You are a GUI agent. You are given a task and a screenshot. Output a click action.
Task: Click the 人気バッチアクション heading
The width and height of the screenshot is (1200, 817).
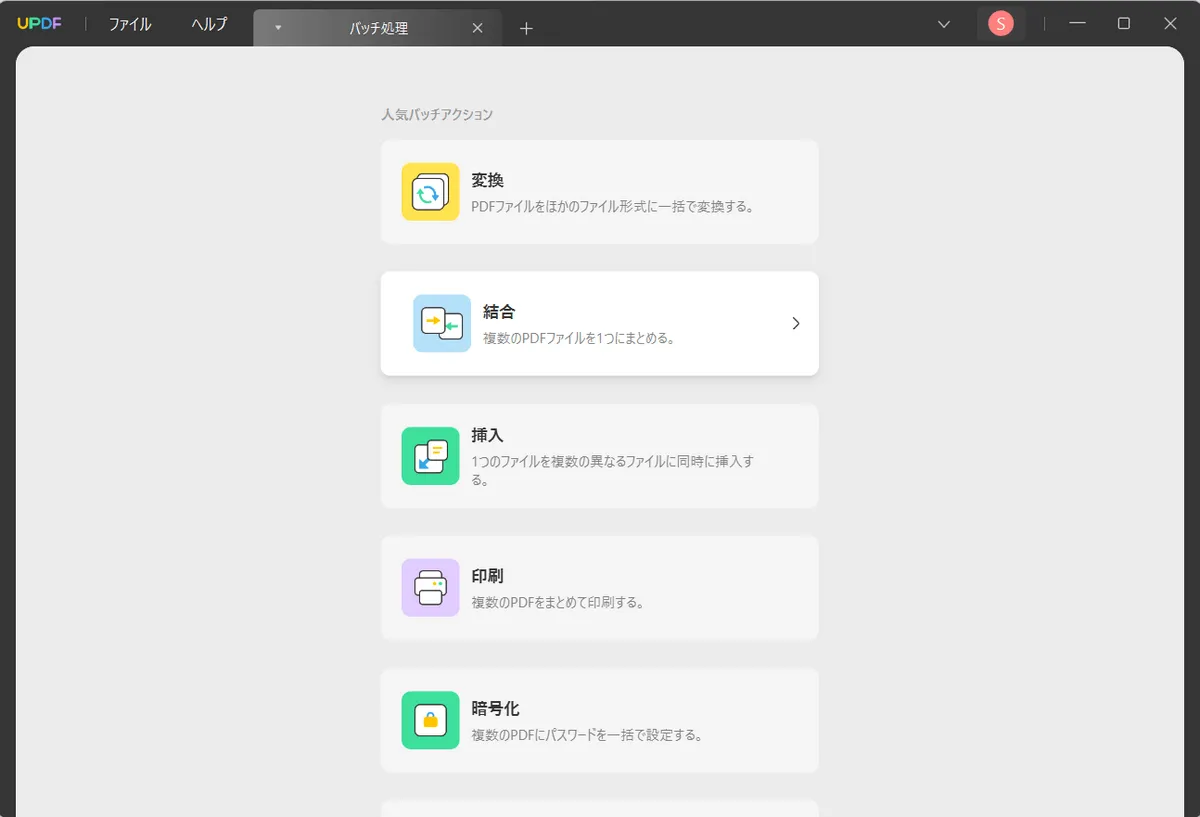437,115
